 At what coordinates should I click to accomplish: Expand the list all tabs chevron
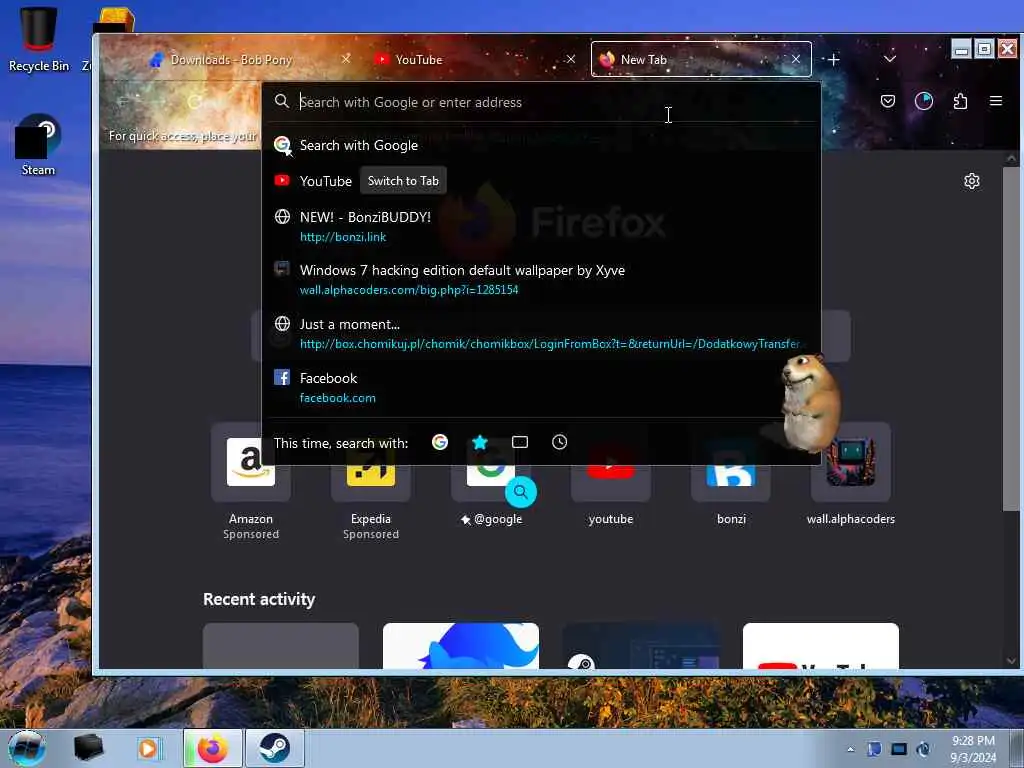click(889, 59)
